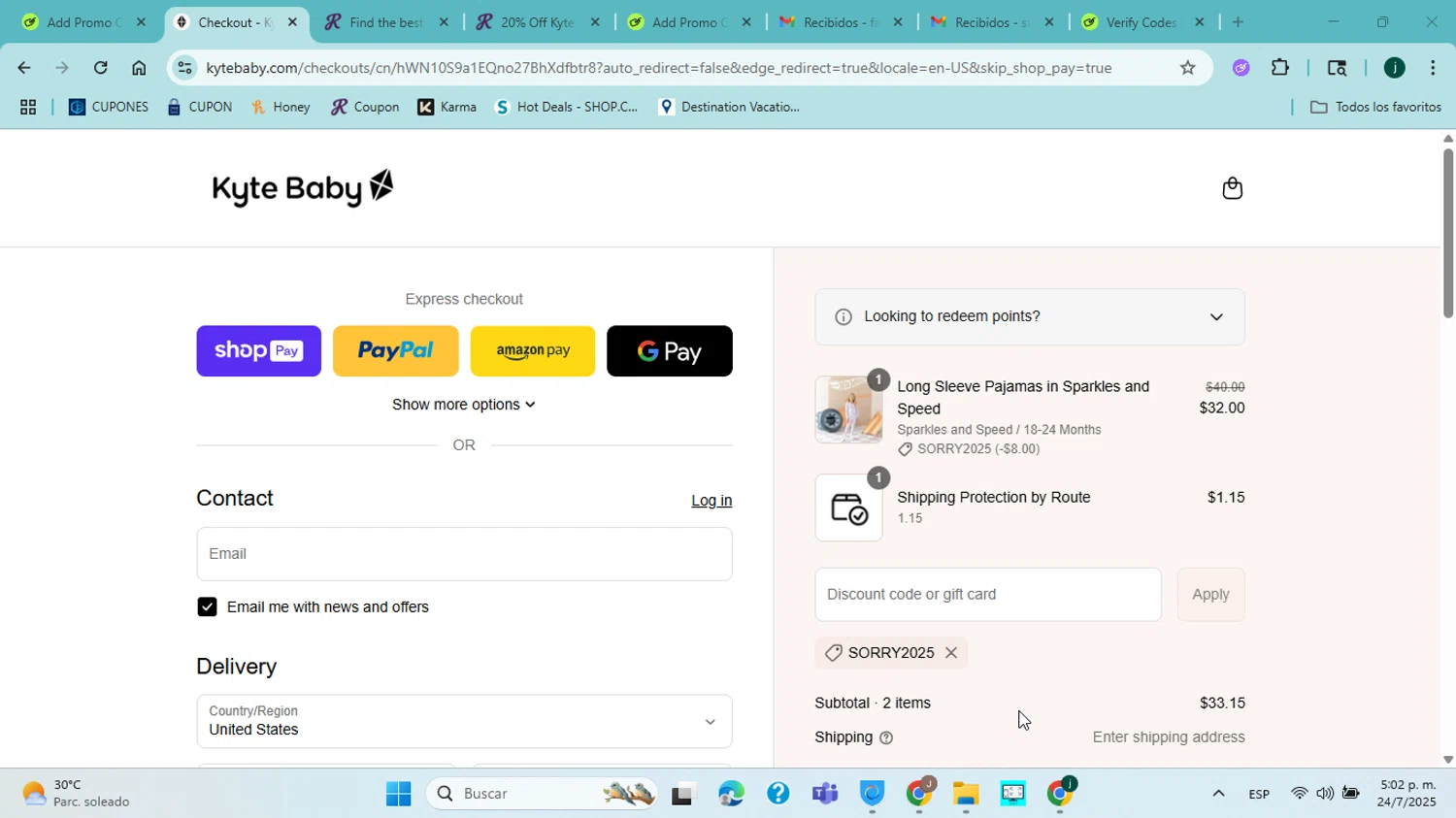
Task: Click the page vertical scrollbar
Action: point(1447,233)
